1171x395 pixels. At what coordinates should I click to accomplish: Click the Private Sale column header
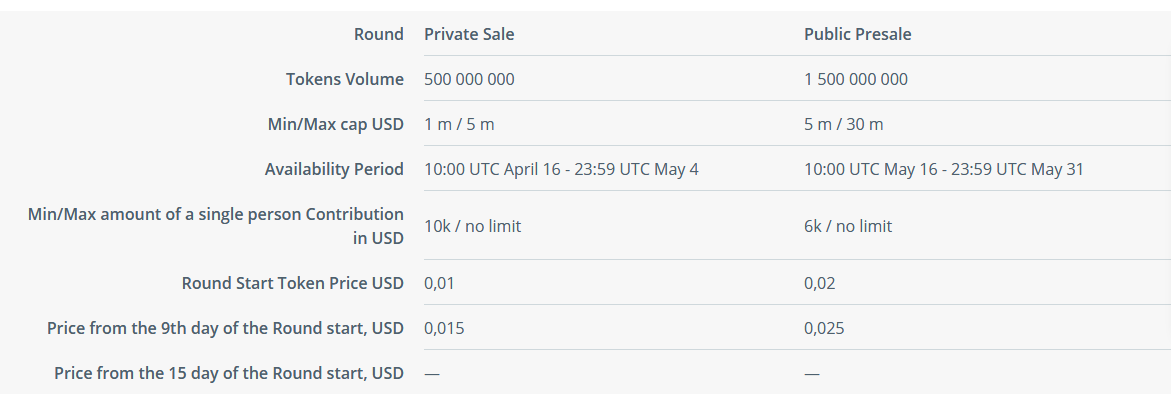click(469, 34)
